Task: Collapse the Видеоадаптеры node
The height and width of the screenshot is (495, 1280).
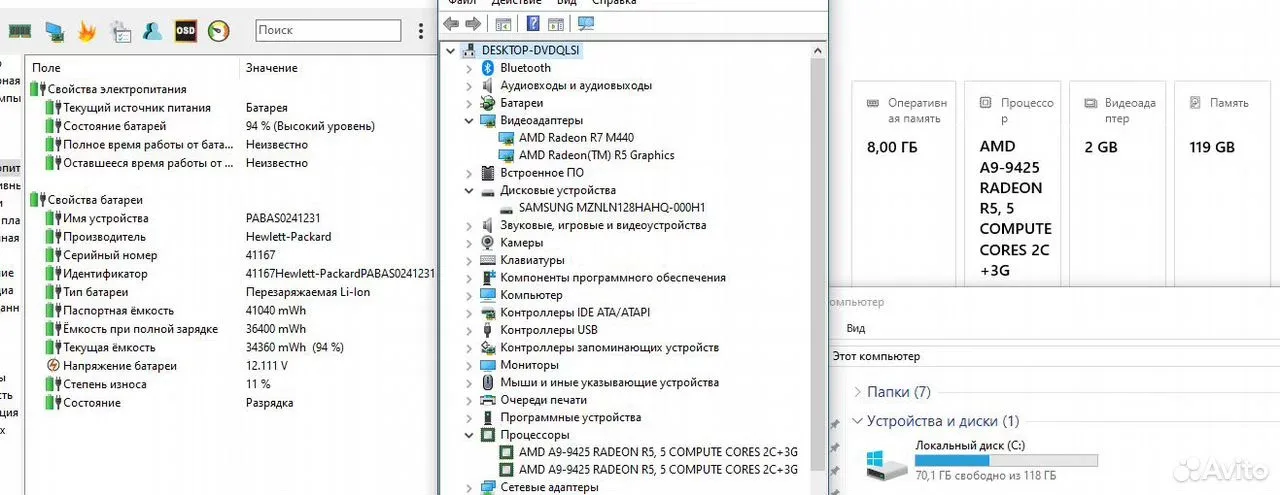Action: 469,120
